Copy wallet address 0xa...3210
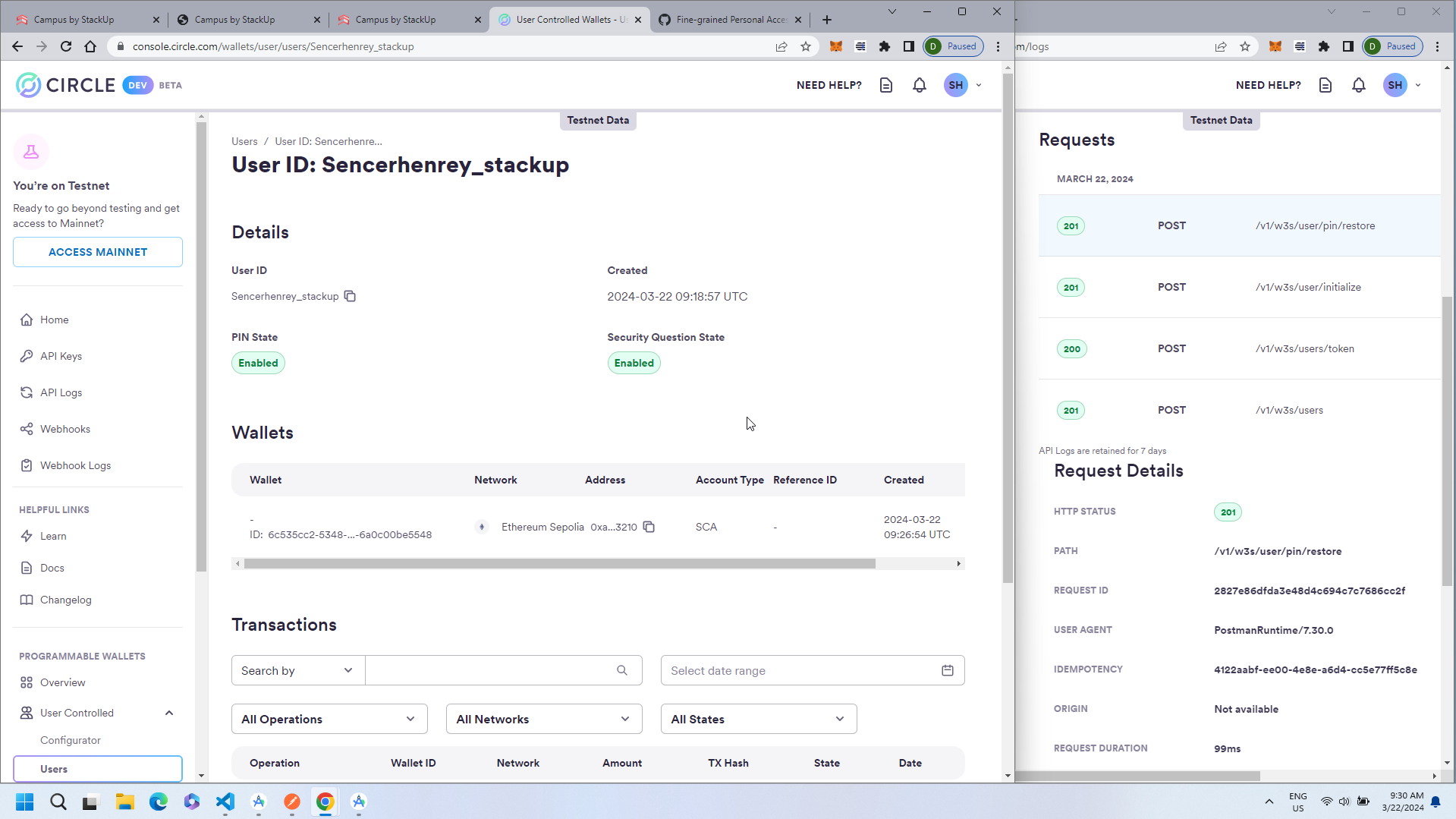This screenshot has height=819, width=1456. coord(649,527)
